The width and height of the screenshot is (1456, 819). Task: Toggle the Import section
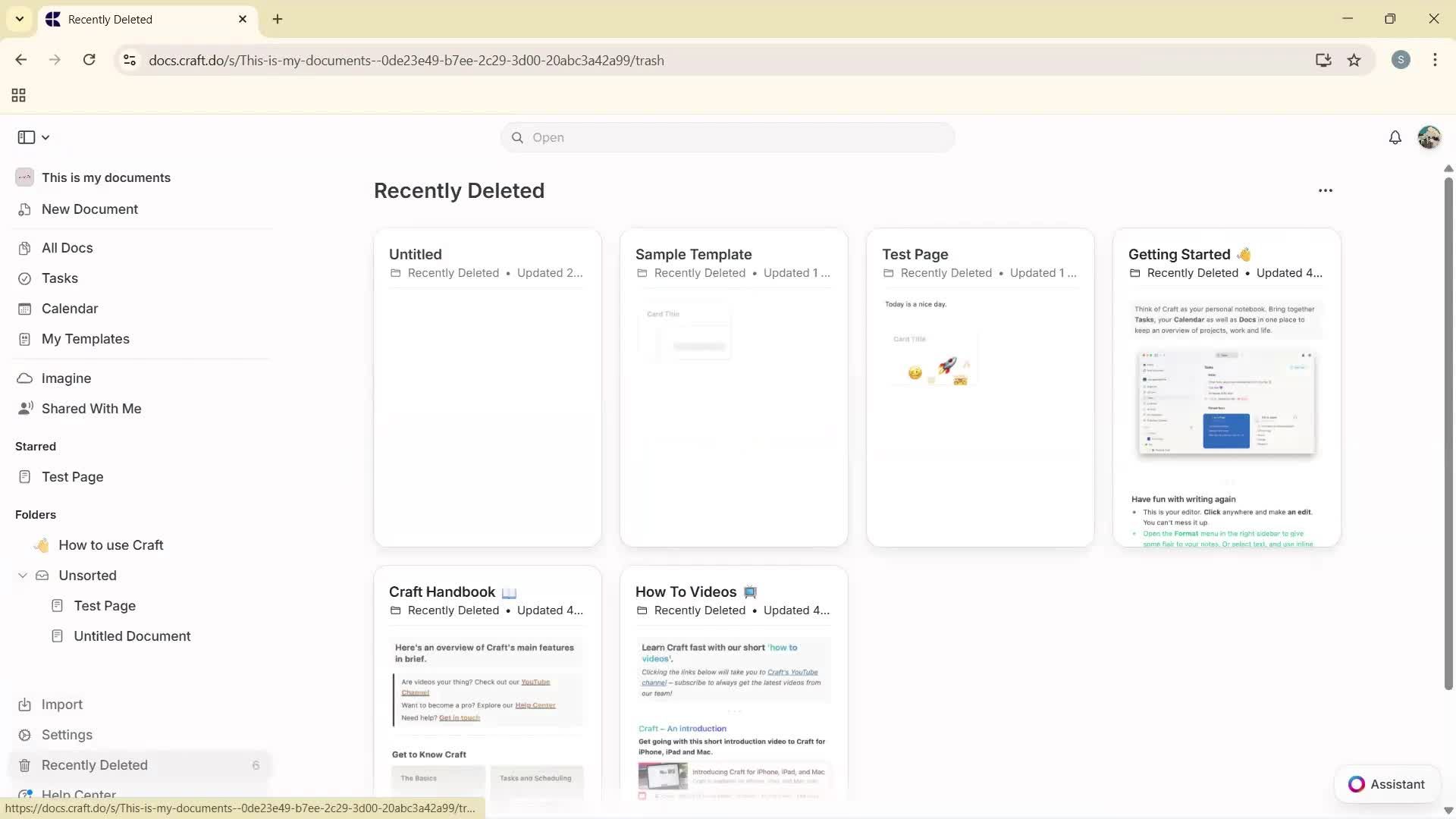coord(62,704)
